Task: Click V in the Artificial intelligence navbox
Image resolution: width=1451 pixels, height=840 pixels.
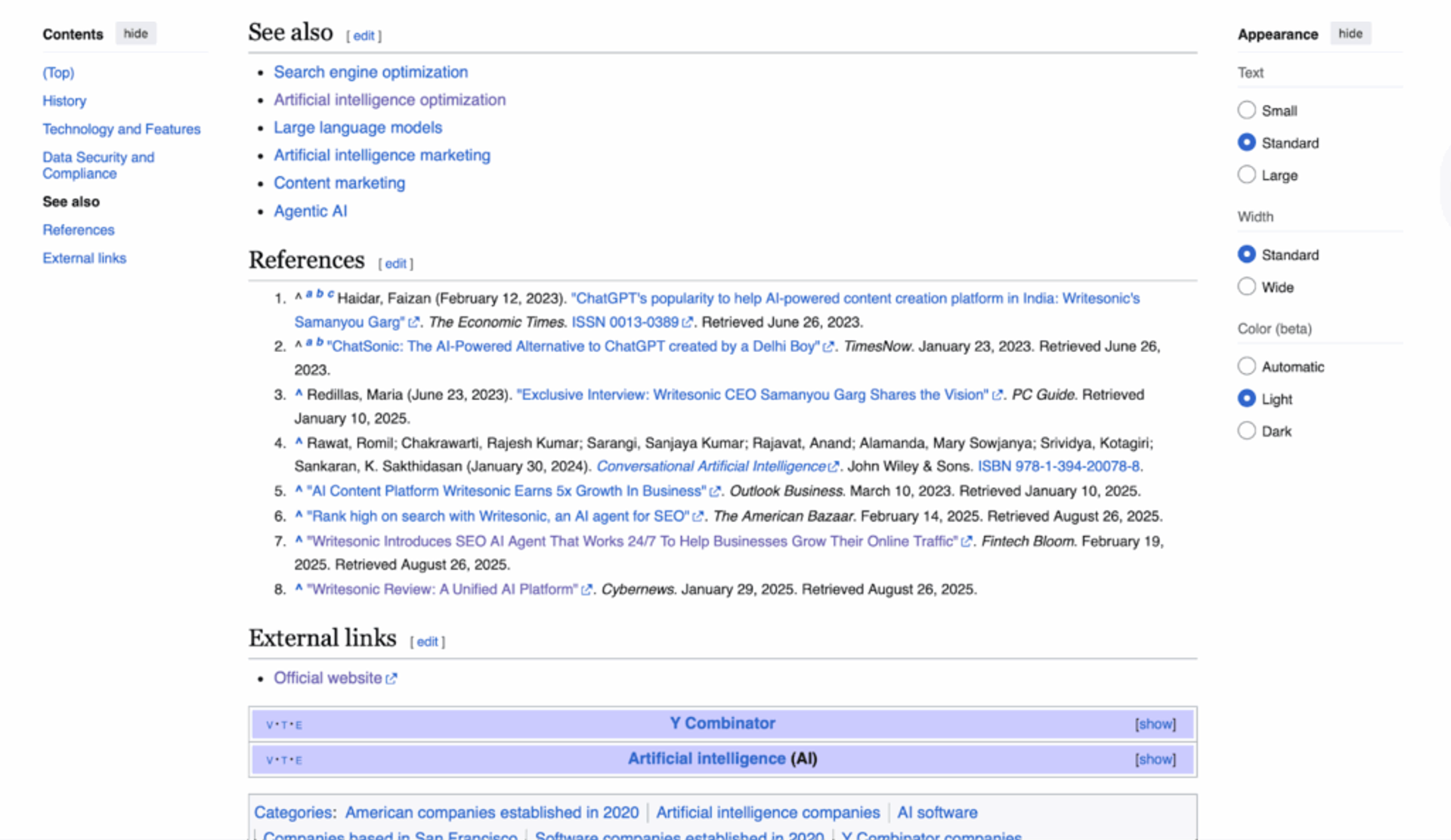Action: pos(270,761)
